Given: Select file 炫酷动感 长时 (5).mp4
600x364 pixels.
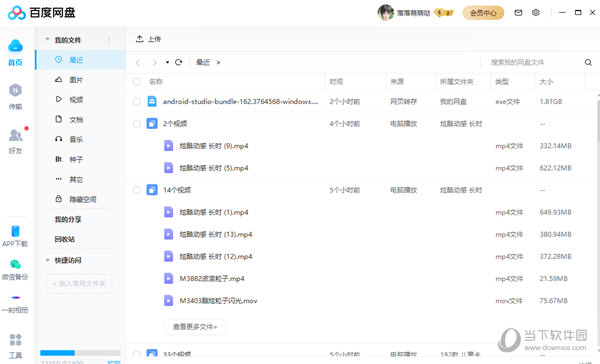Looking at the screenshot, I should coord(214,168).
